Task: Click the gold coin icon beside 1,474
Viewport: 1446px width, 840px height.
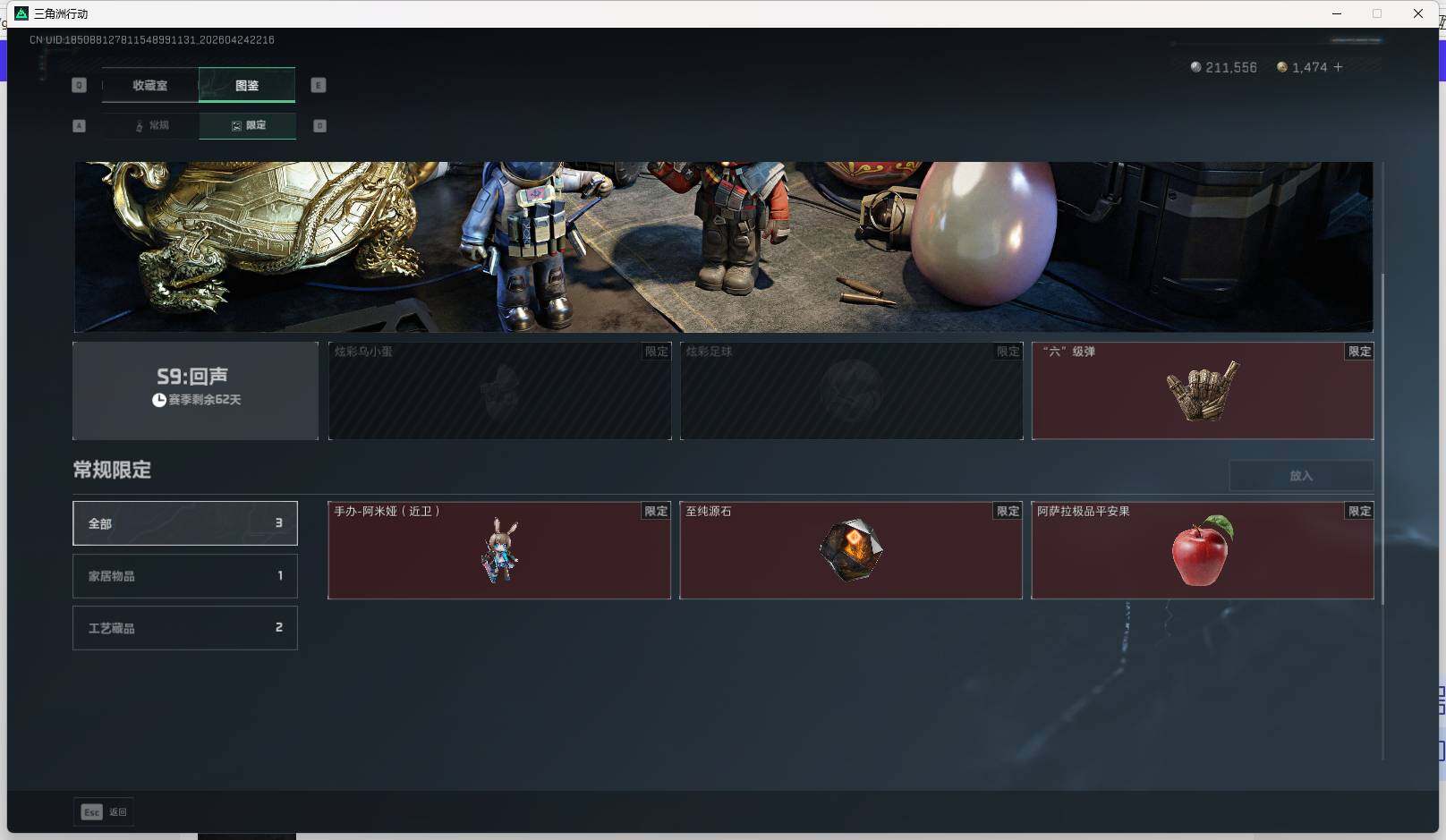Action: [x=1282, y=67]
